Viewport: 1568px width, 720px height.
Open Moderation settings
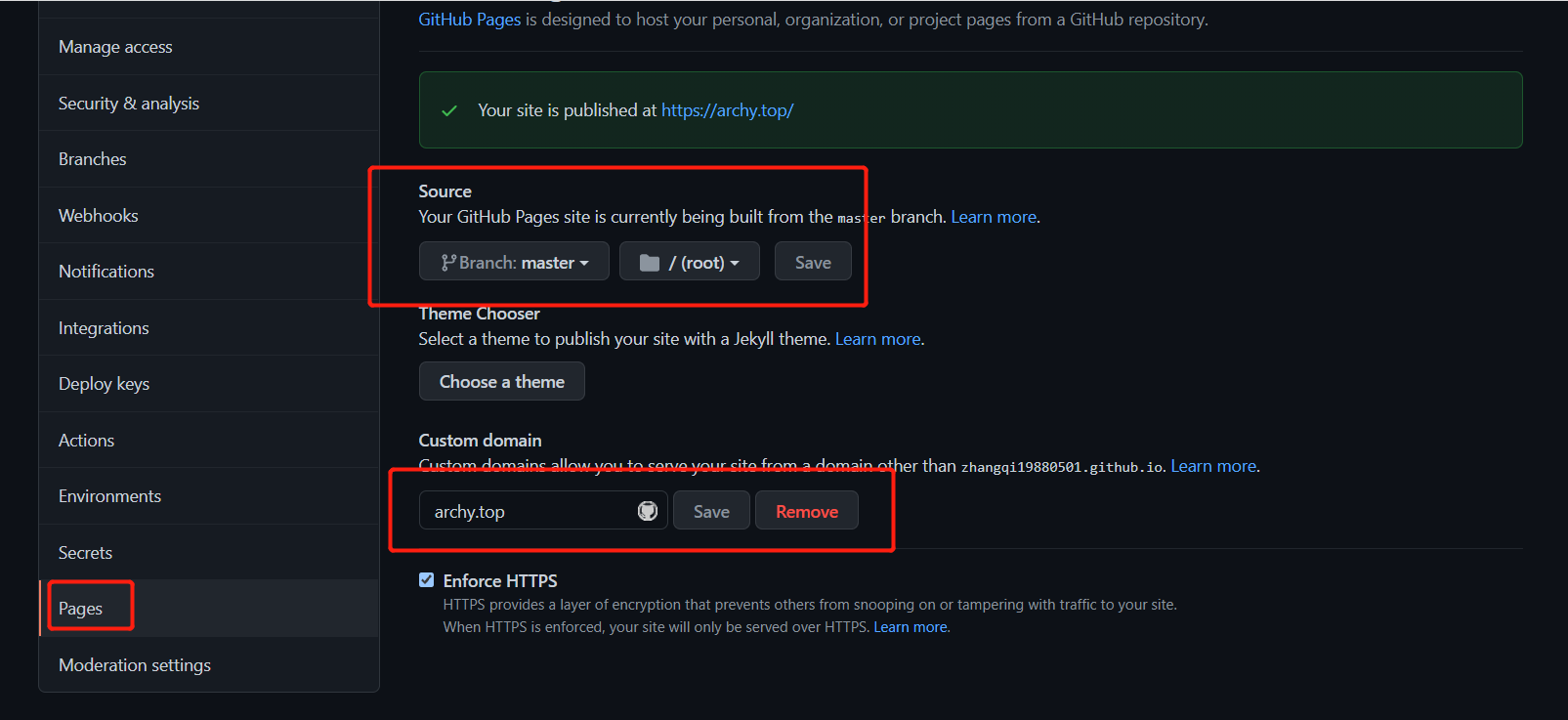click(209, 664)
